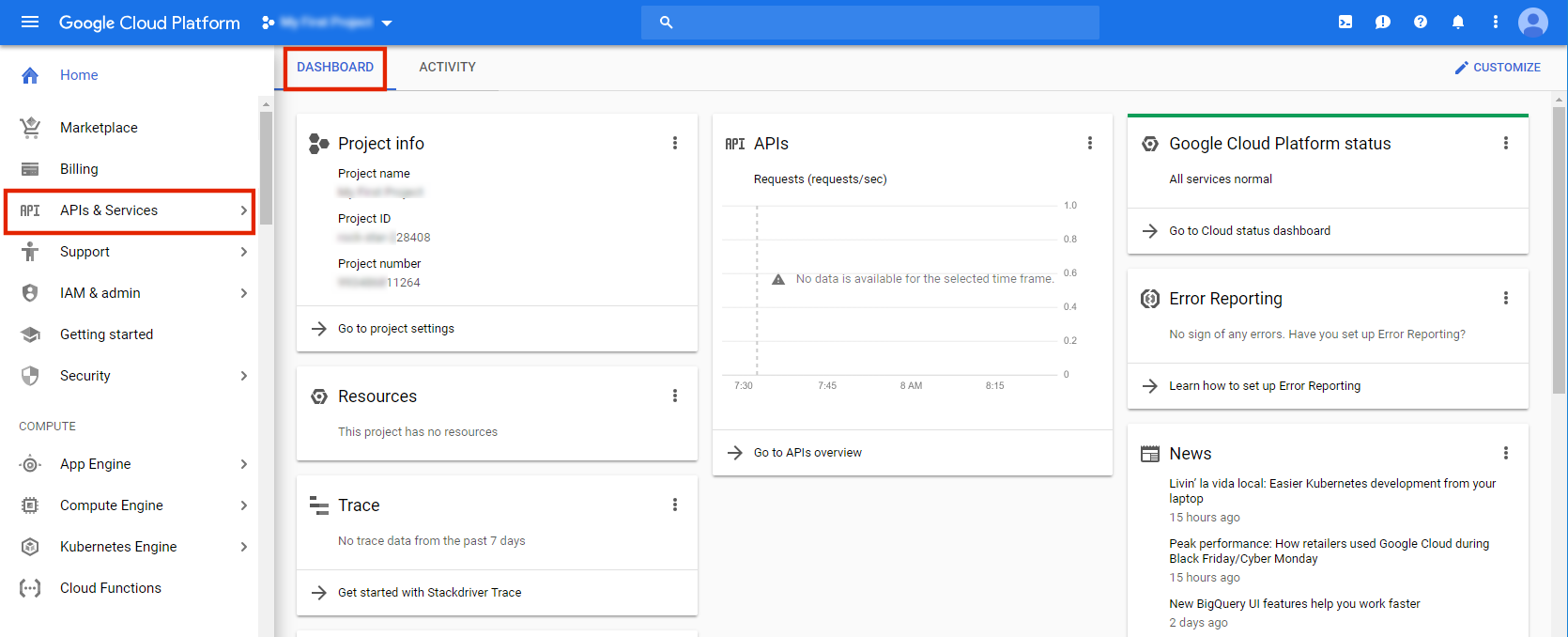1568x637 pixels.
Task: Open the notifications bell
Action: [1458, 22]
